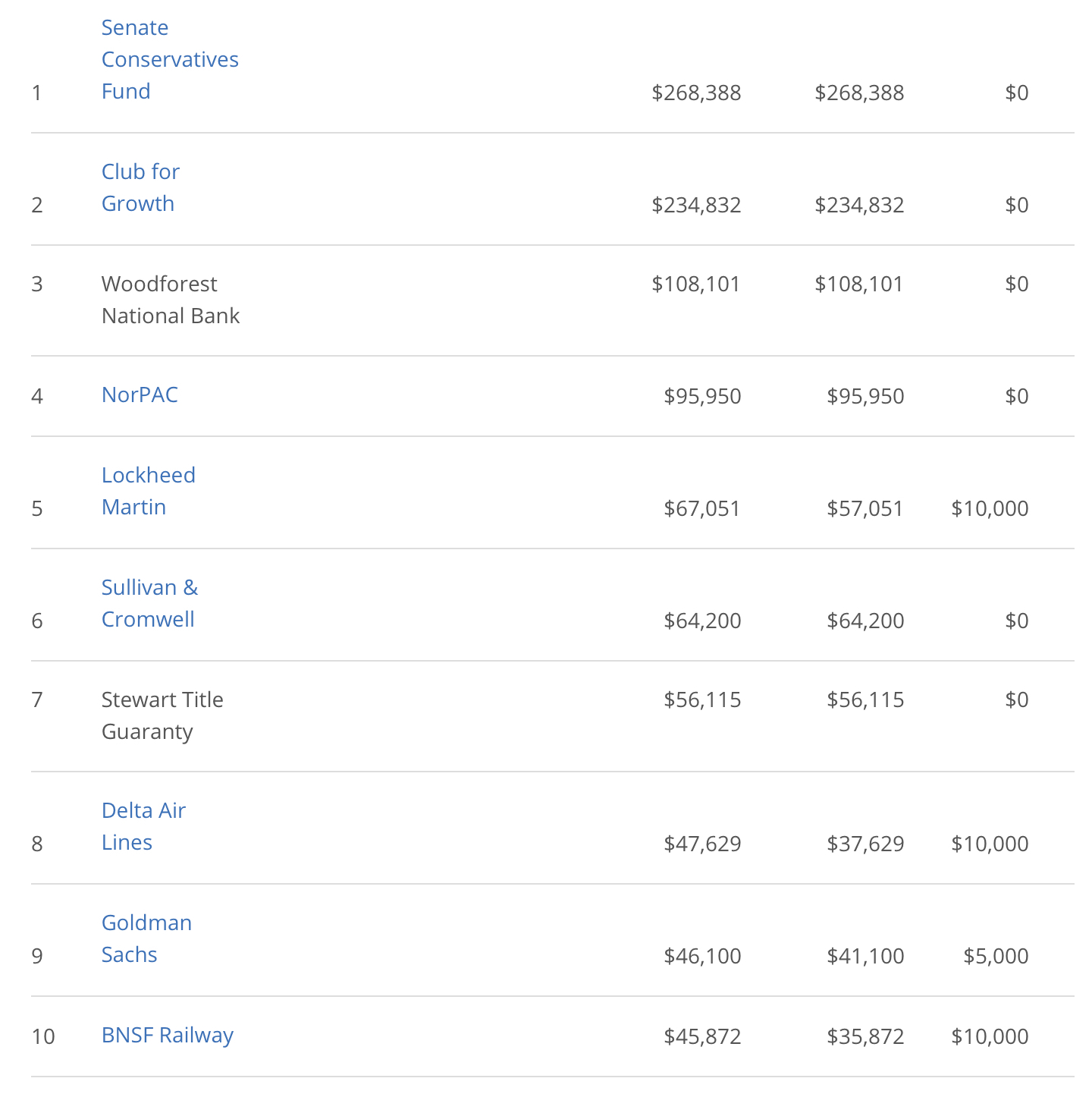The width and height of the screenshot is (1092, 1094).
Task: Click the $47,629 total for Delta
Action: [x=702, y=844]
